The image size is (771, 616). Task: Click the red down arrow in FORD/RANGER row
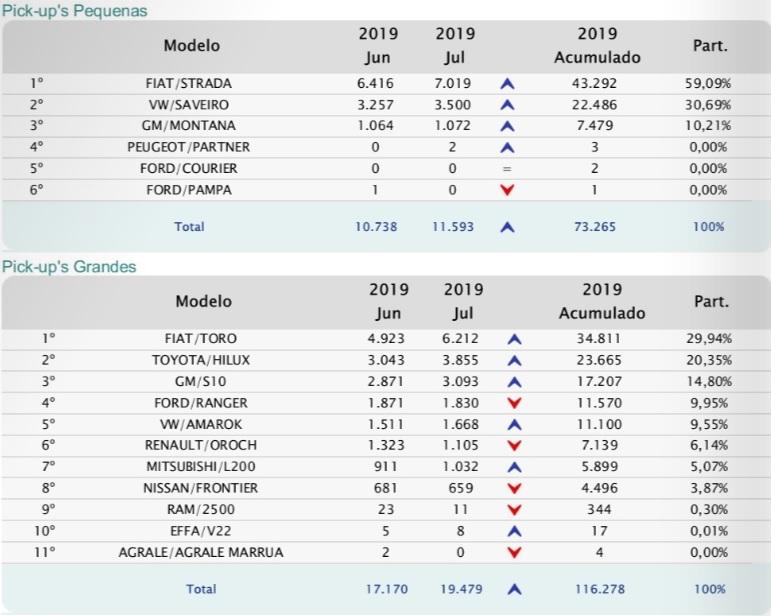coord(514,404)
